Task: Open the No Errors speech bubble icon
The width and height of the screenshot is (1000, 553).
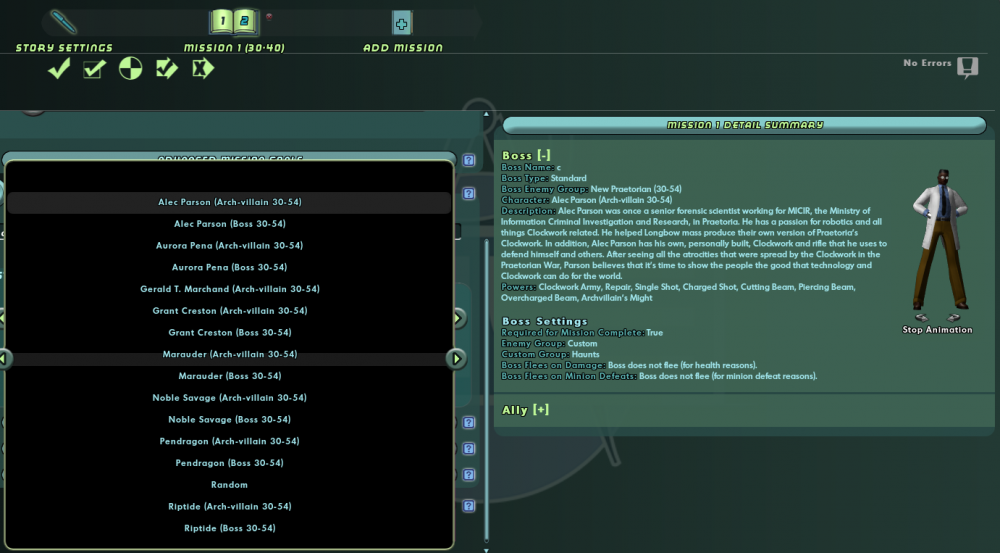Action: point(966,67)
